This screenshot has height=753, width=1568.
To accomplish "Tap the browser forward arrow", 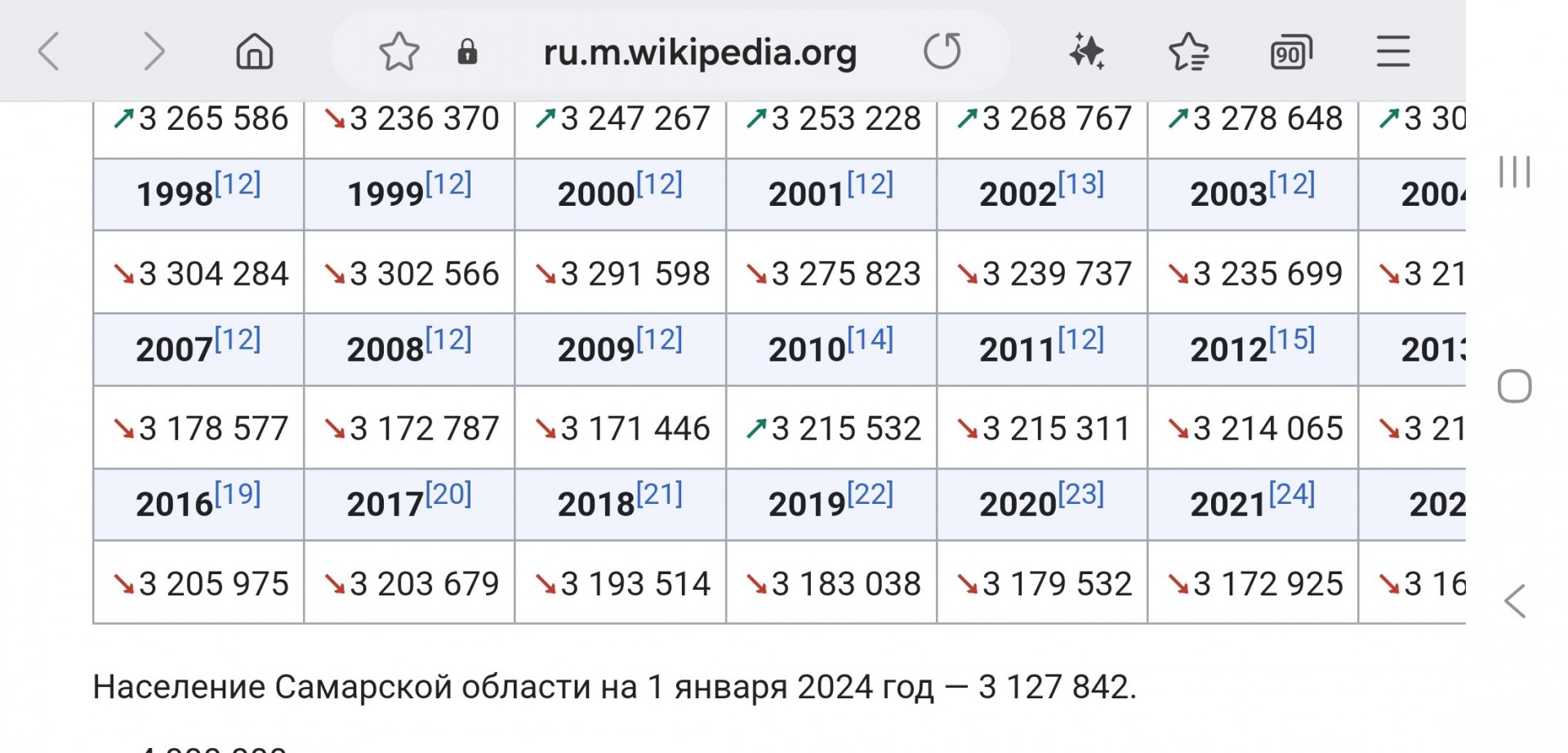I will click(154, 51).
